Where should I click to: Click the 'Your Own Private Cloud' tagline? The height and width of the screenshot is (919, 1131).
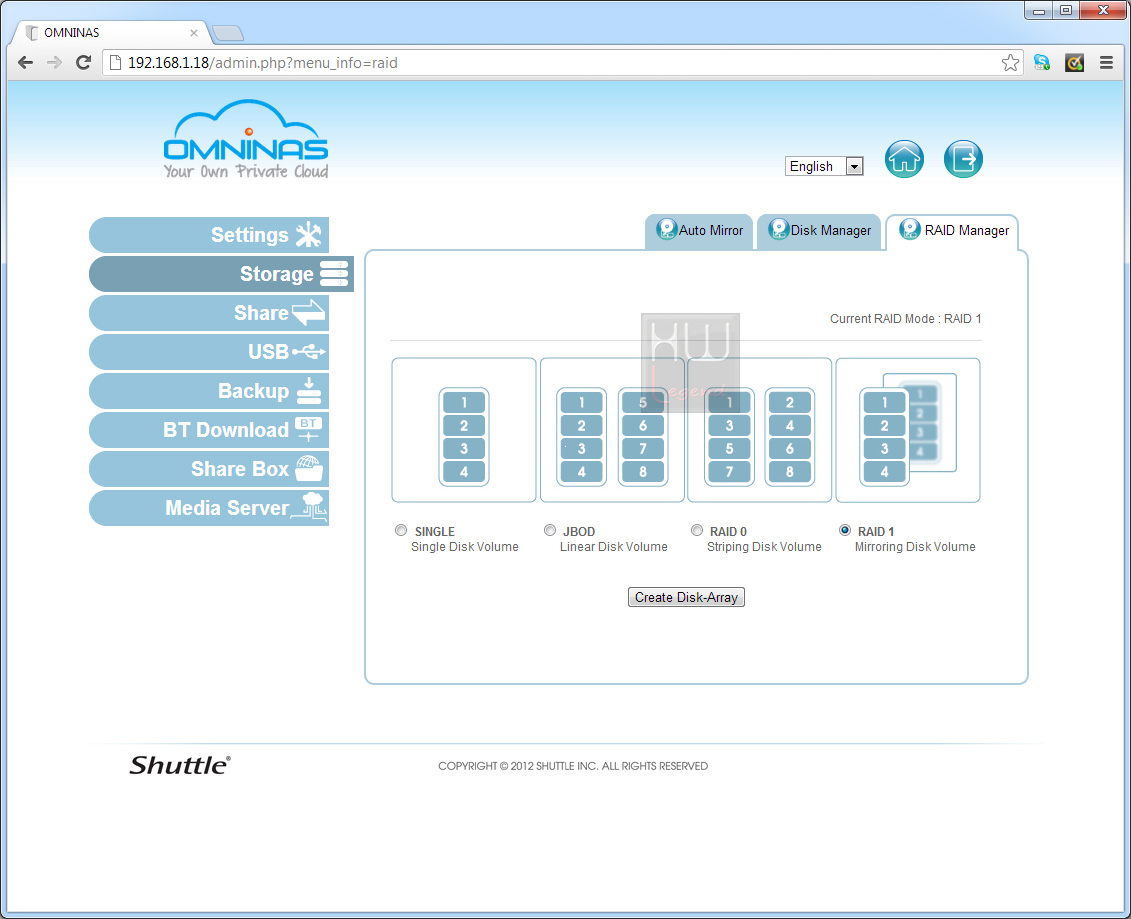tap(246, 171)
